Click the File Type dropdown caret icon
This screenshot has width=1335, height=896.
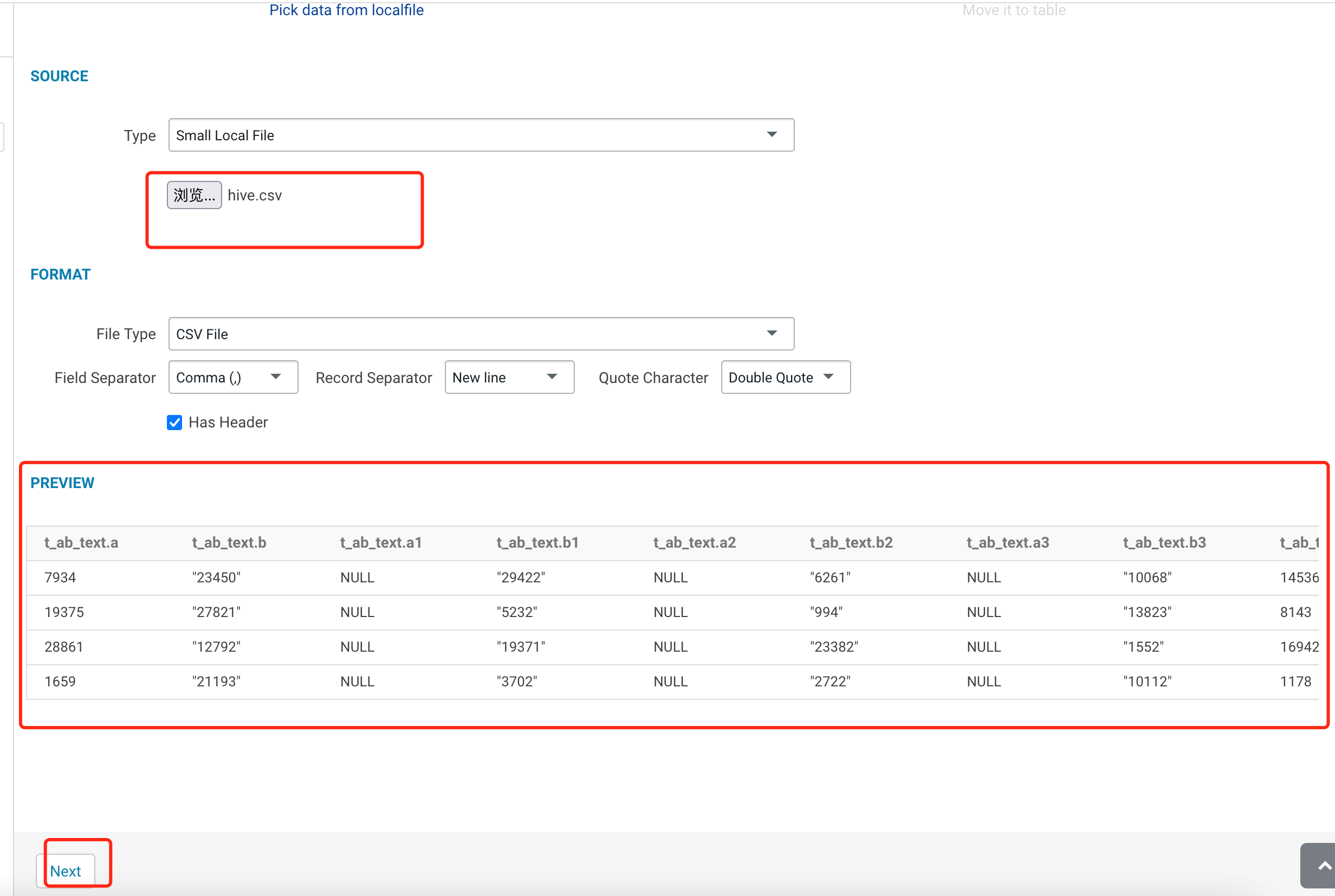click(x=772, y=333)
